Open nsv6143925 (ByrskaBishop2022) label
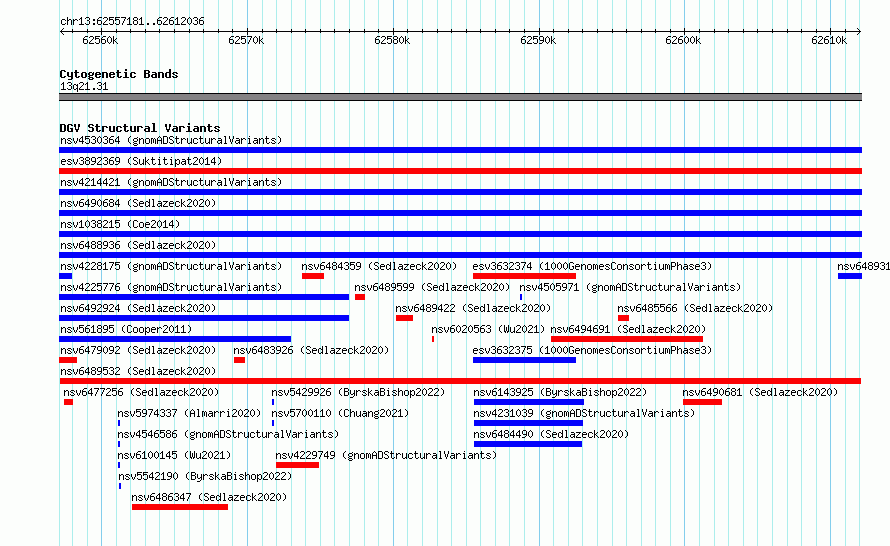This screenshot has width=890, height=546. pyautogui.click(x=560, y=392)
